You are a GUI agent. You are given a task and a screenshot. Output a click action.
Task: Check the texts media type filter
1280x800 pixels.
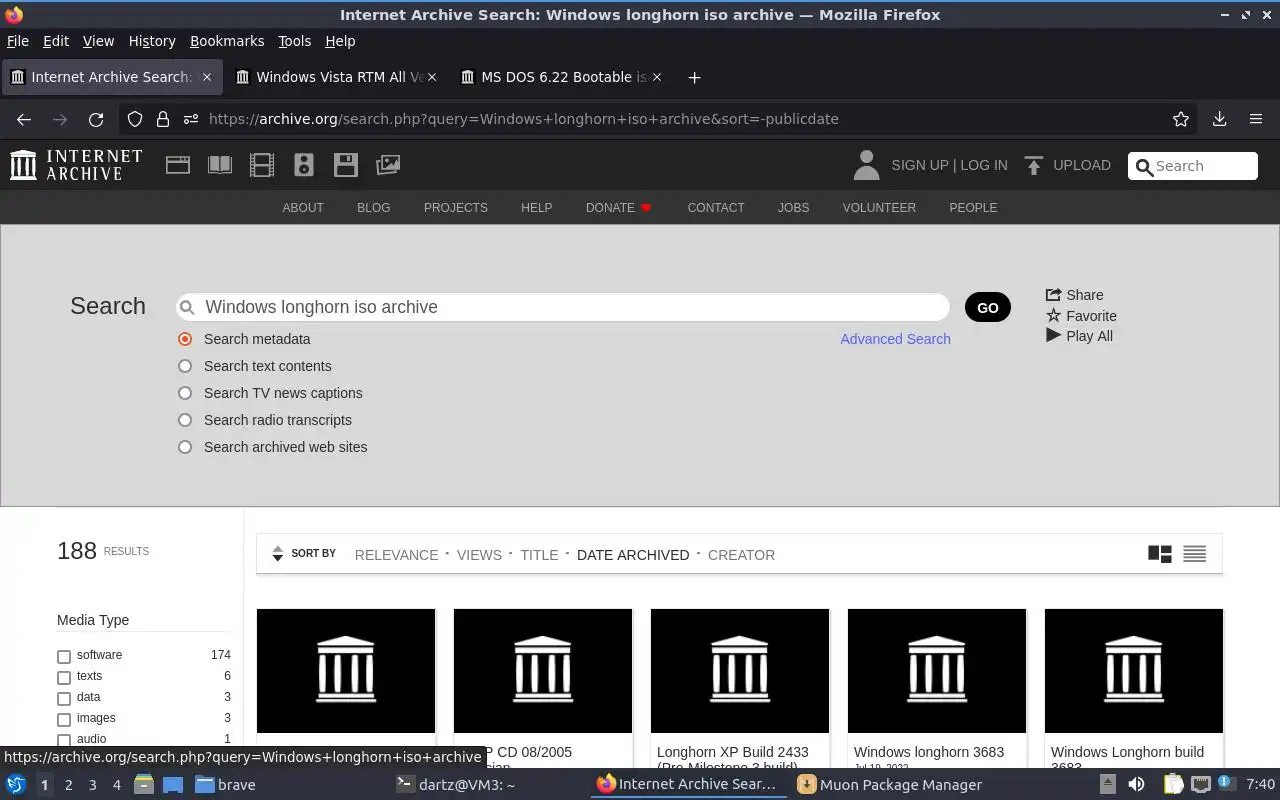[64, 678]
